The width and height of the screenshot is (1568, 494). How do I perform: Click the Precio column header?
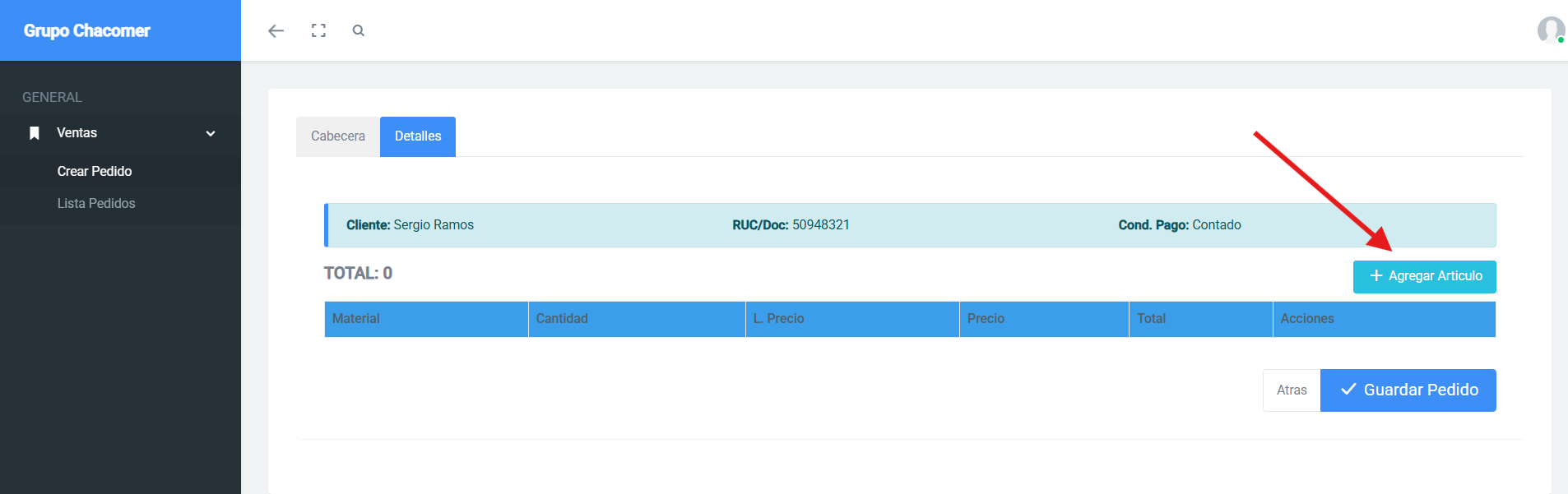click(986, 319)
